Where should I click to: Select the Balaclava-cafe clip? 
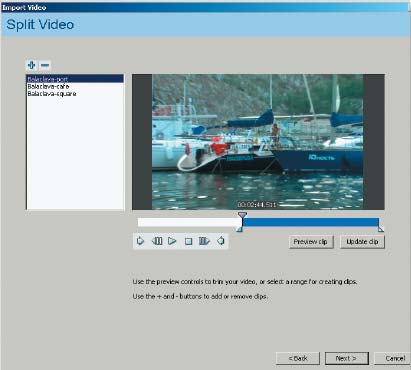tap(75, 86)
